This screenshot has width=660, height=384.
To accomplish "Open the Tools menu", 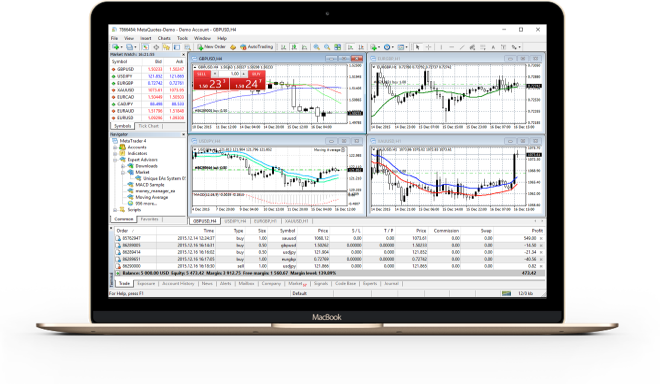I will (x=182, y=38).
